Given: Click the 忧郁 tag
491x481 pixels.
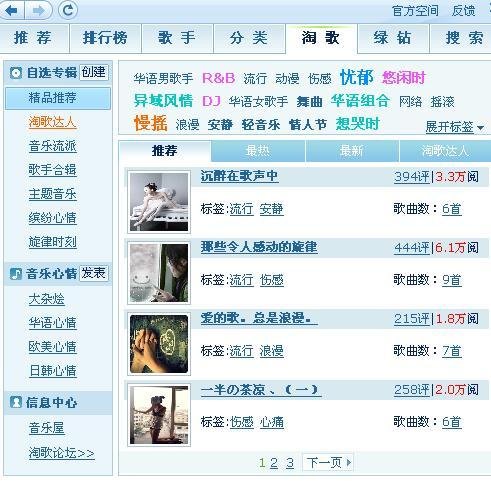Looking at the screenshot, I should pos(356,78).
